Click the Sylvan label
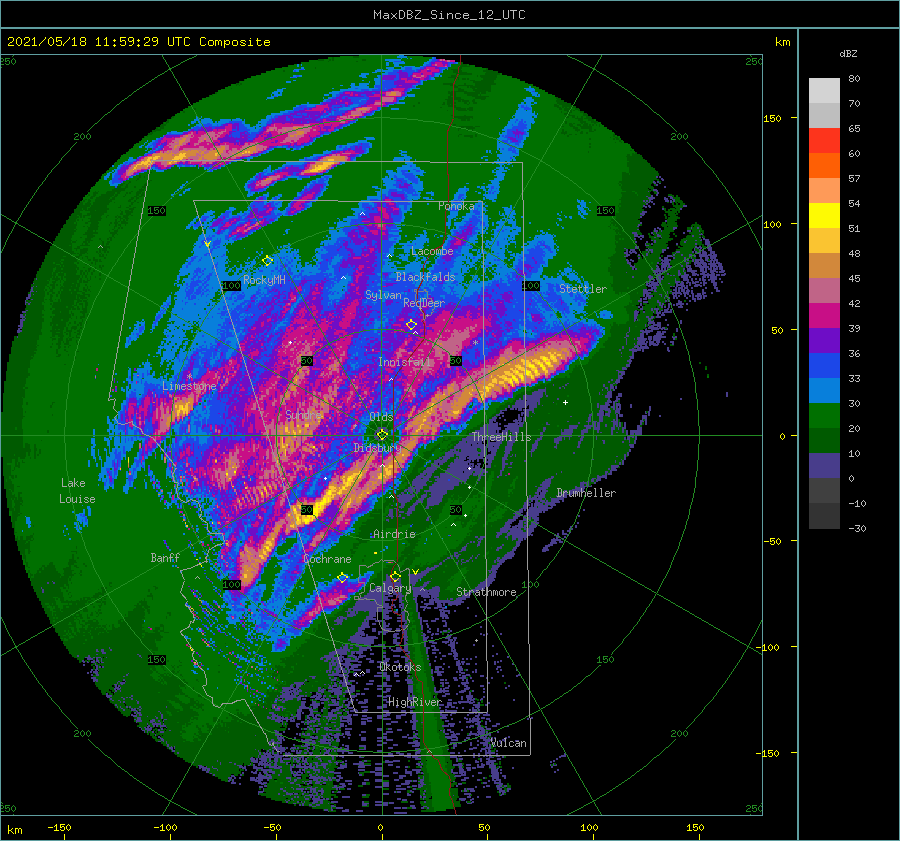 (383, 295)
